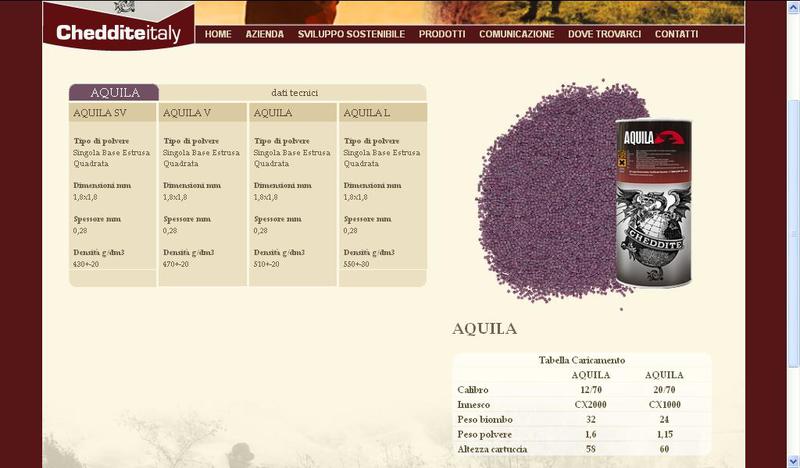The height and width of the screenshot is (468, 800).
Task: Click the vertical scrollbar thumb
Action: (x=793, y=233)
